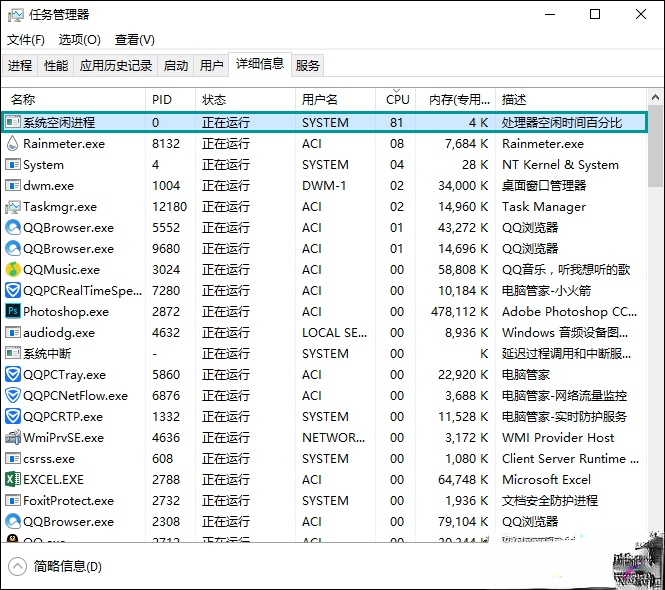Click the 系统中断 process icon
Image resolution: width=665 pixels, height=590 pixels.
tap(13, 353)
